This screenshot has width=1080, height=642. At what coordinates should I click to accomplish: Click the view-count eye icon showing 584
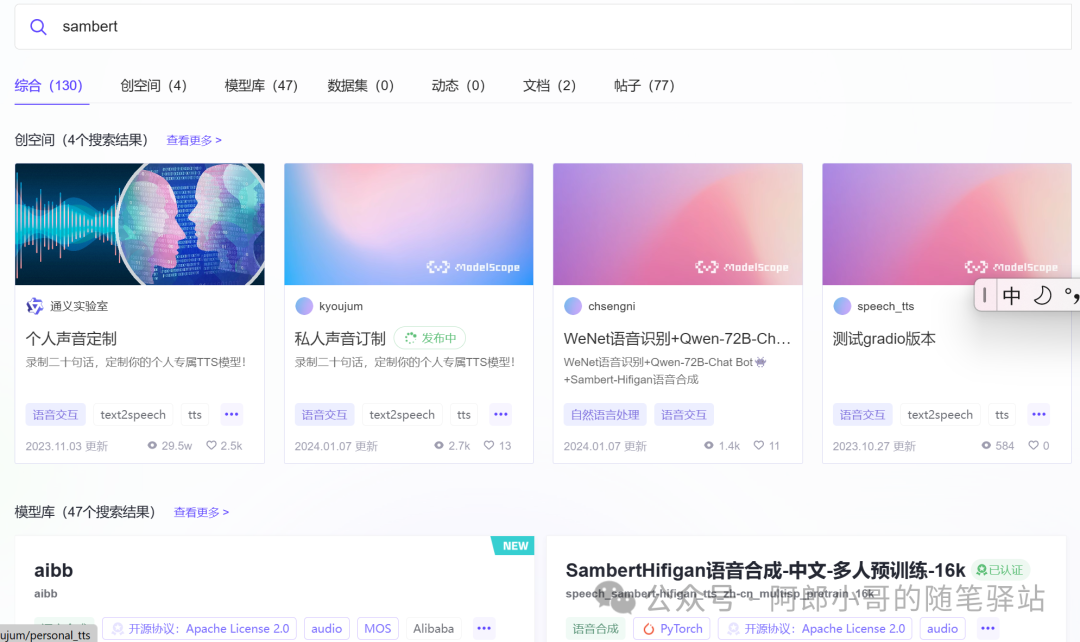point(986,446)
